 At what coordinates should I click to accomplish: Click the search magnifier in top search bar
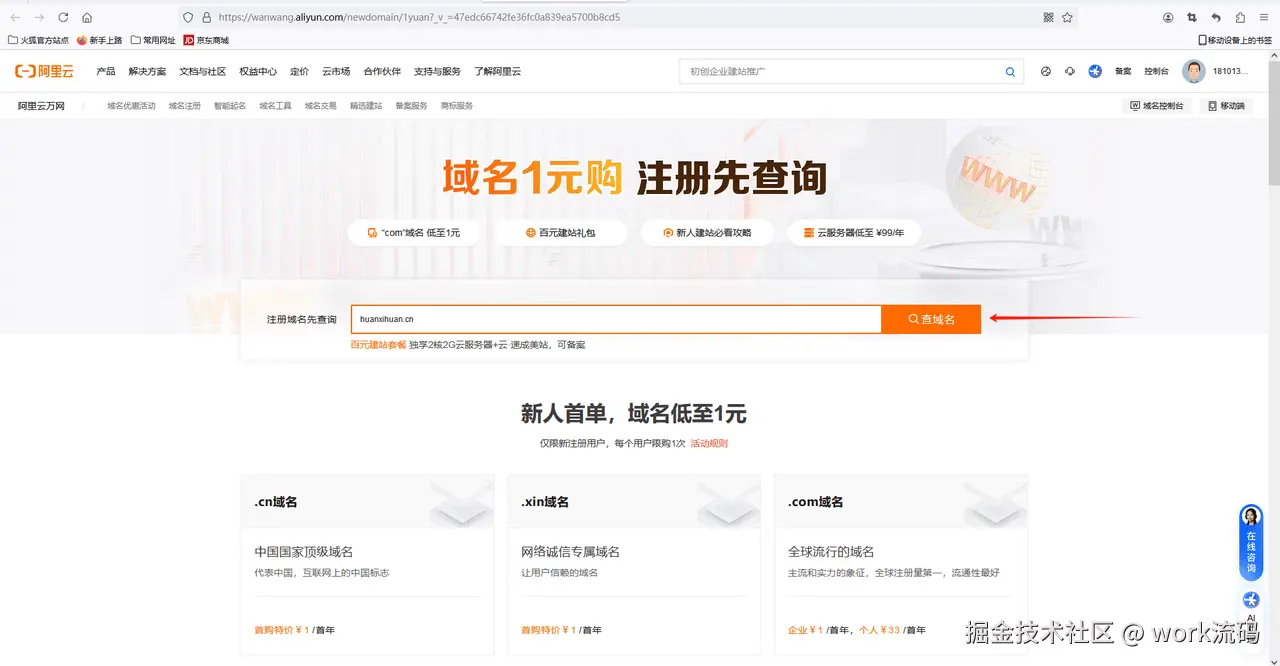pyautogui.click(x=1009, y=71)
